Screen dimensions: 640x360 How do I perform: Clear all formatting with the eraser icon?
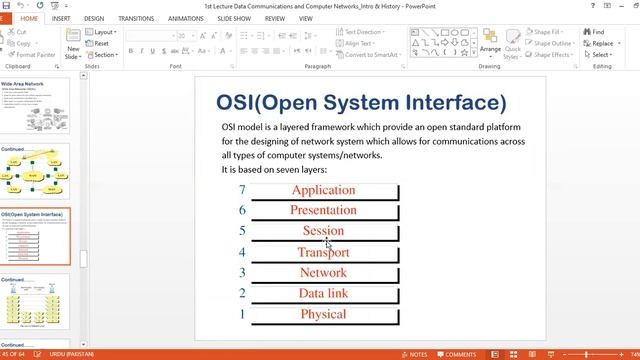pos(229,36)
